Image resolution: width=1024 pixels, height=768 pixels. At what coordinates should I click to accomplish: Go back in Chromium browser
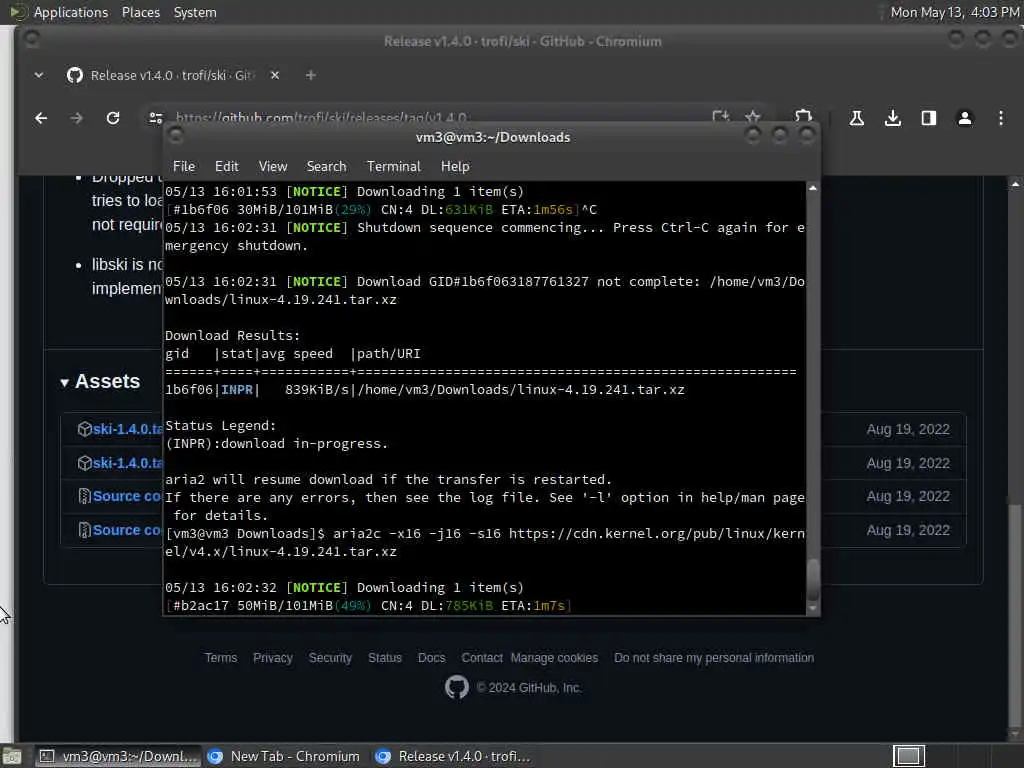(41, 118)
